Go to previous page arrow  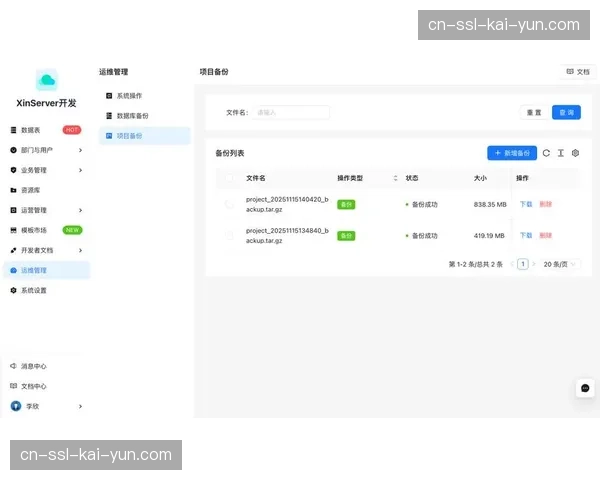click(512, 264)
